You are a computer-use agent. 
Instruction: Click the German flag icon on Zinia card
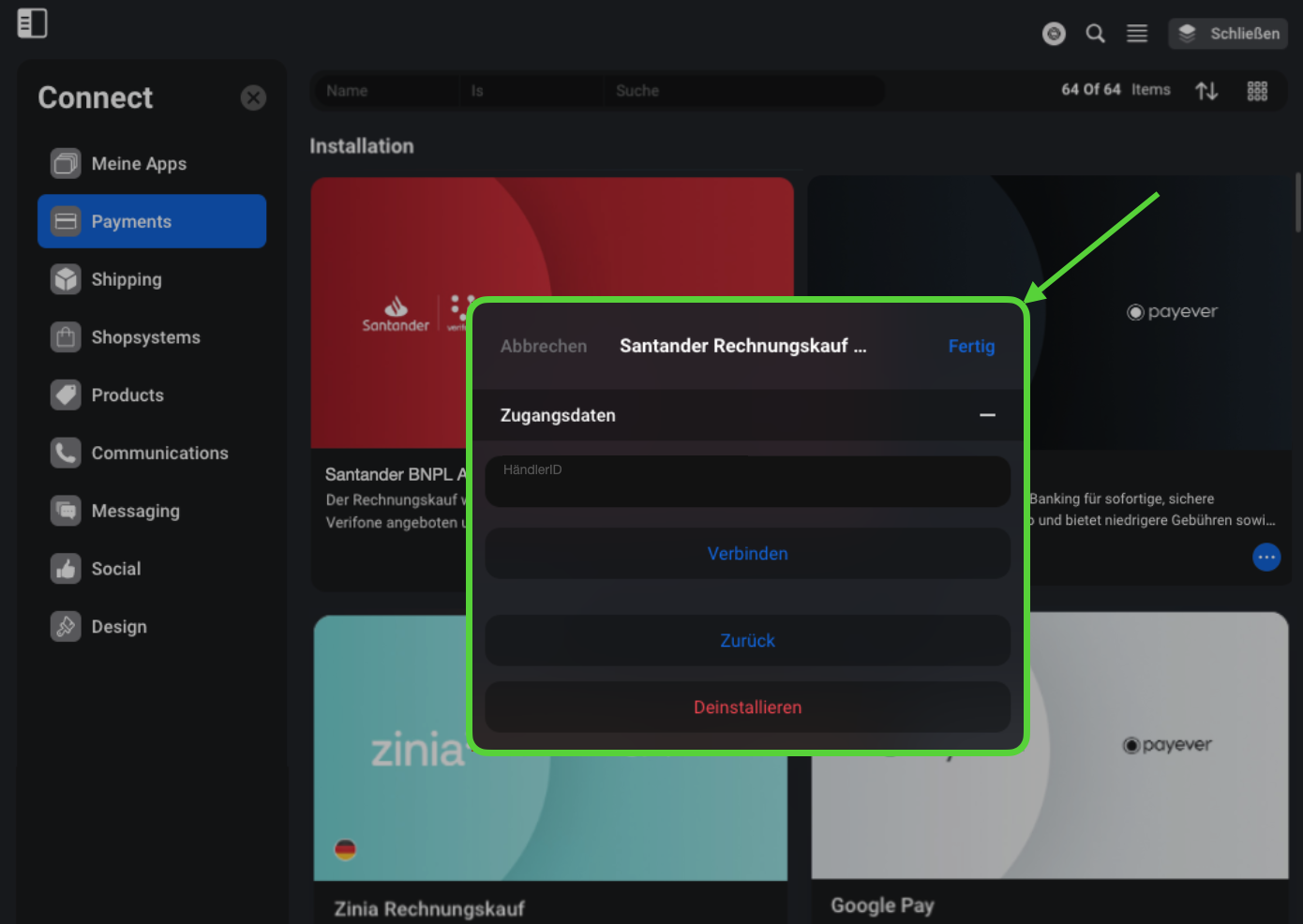click(345, 850)
